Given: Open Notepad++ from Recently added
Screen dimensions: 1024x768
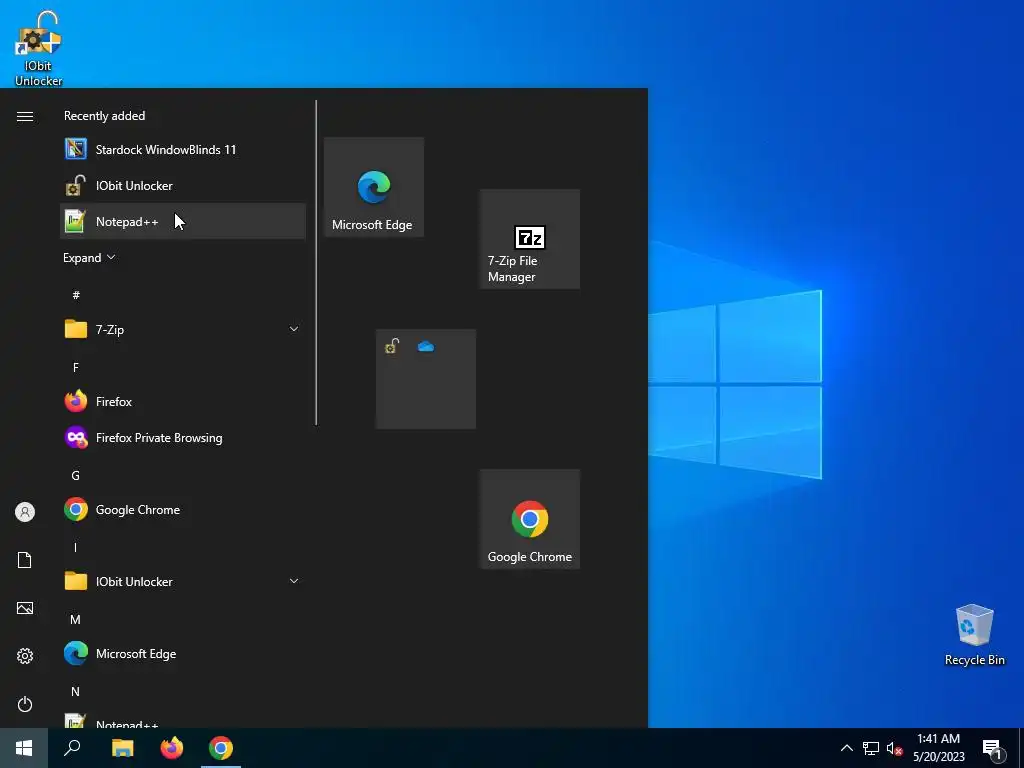Looking at the screenshot, I should pyautogui.click(x=183, y=221).
